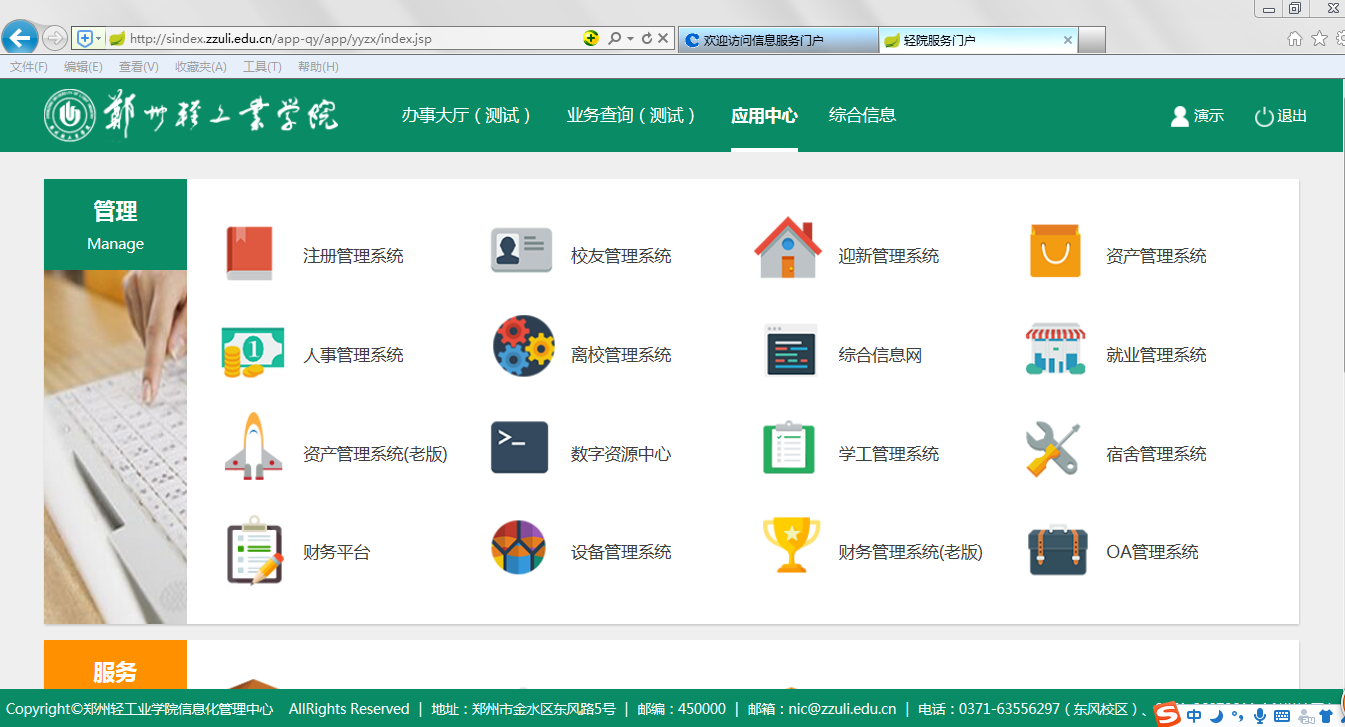This screenshot has width=1345, height=727.
Task: Click the microphone voice input icon
Action: pos(1259,716)
